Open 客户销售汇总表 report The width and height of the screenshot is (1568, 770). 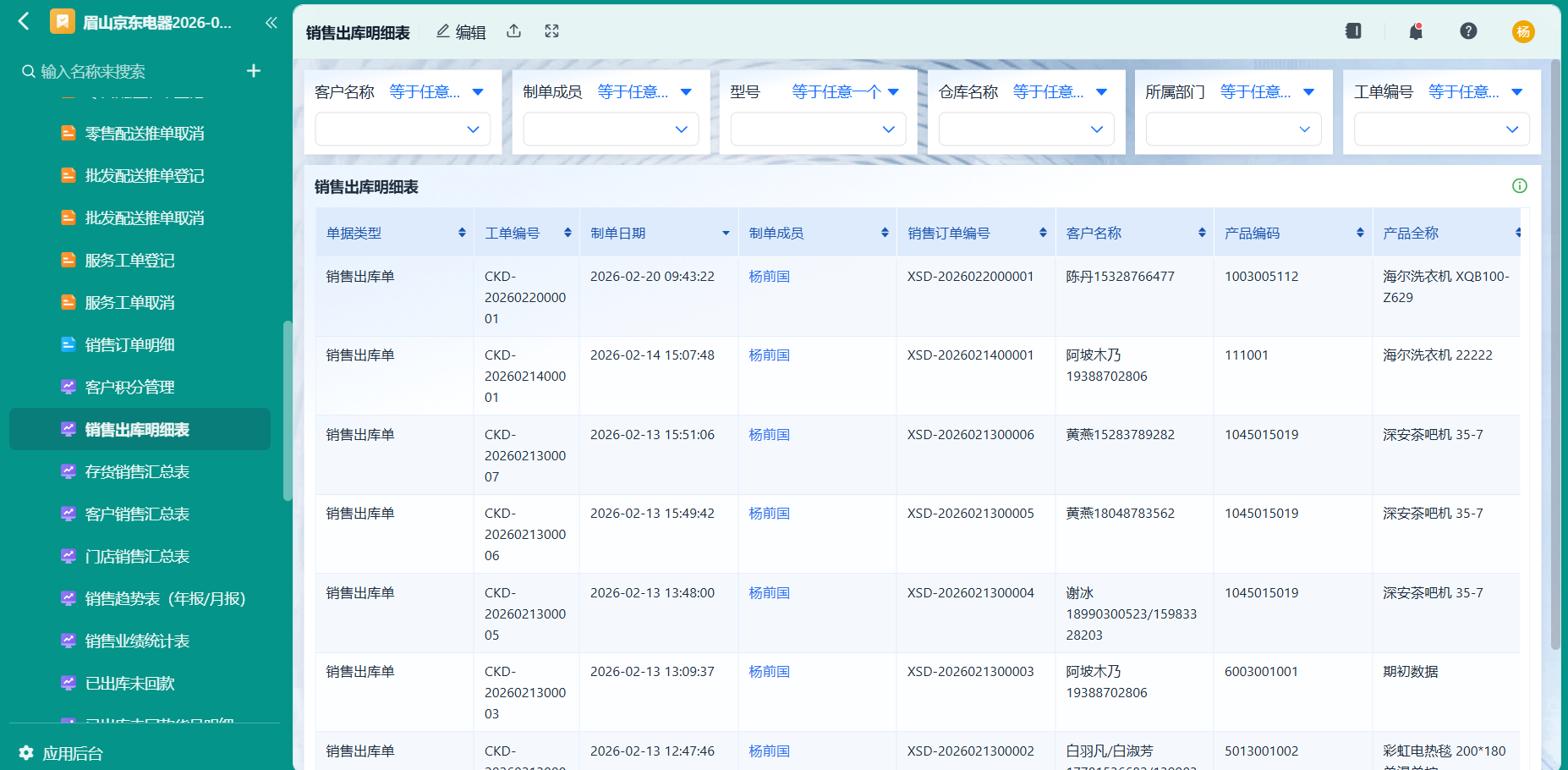click(x=140, y=514)
